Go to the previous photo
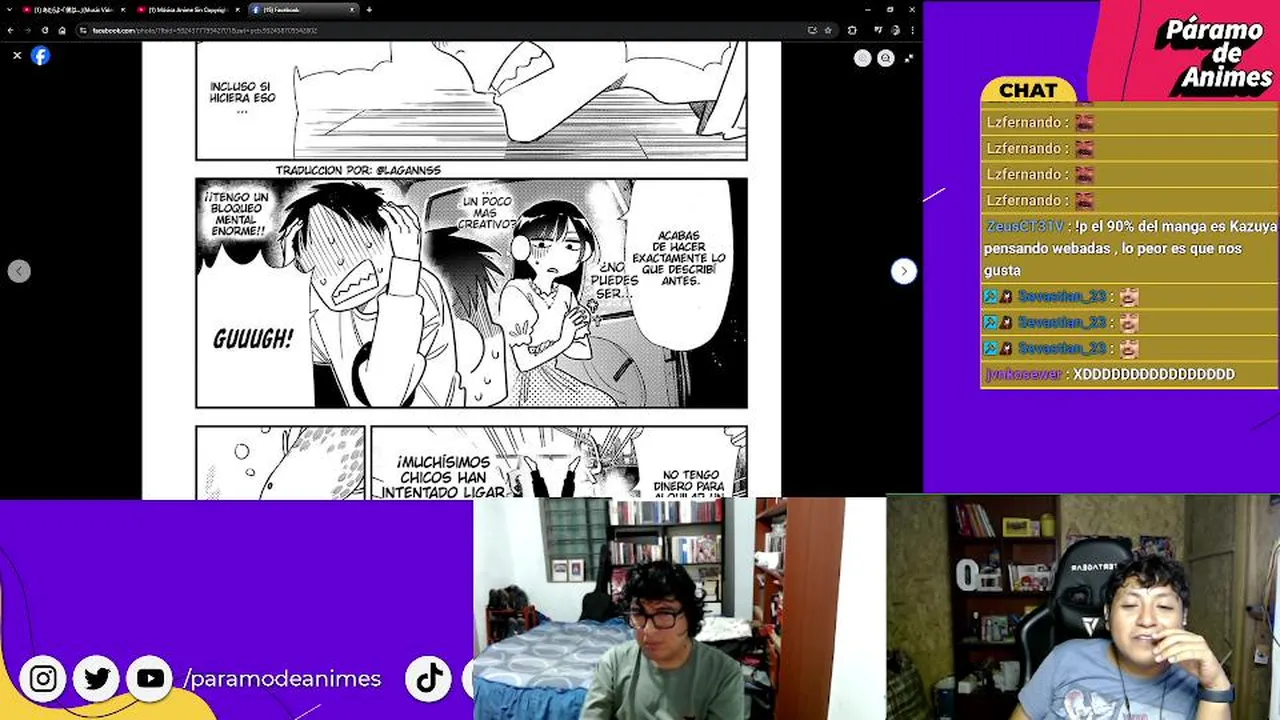Image resolution: width=1280 pixels, height=720 pixels. click(x=19, y=271)
